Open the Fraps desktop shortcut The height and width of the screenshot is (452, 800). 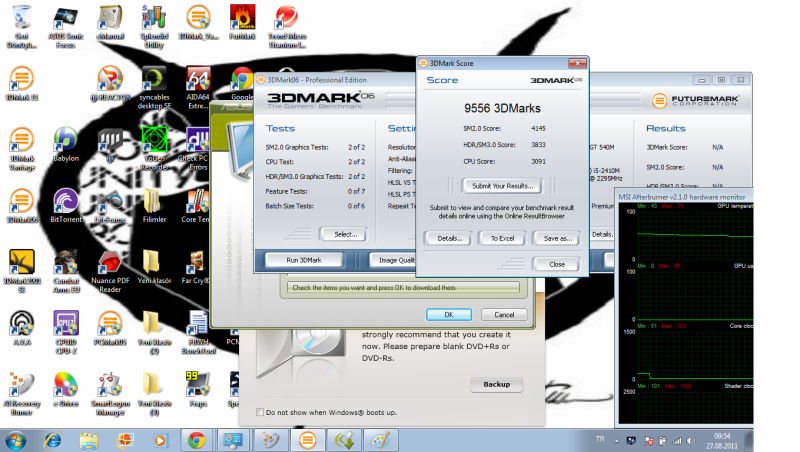click(198, 390)
